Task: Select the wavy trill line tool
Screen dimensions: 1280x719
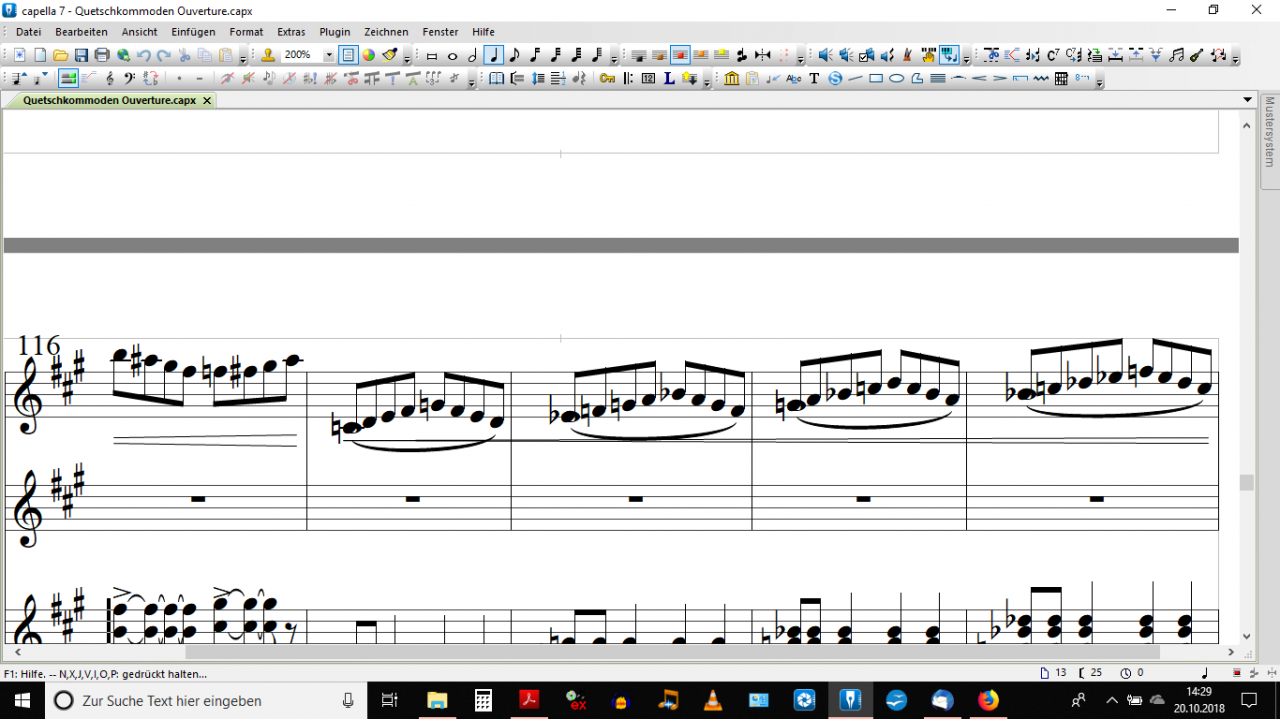Action: point(1041,78)
